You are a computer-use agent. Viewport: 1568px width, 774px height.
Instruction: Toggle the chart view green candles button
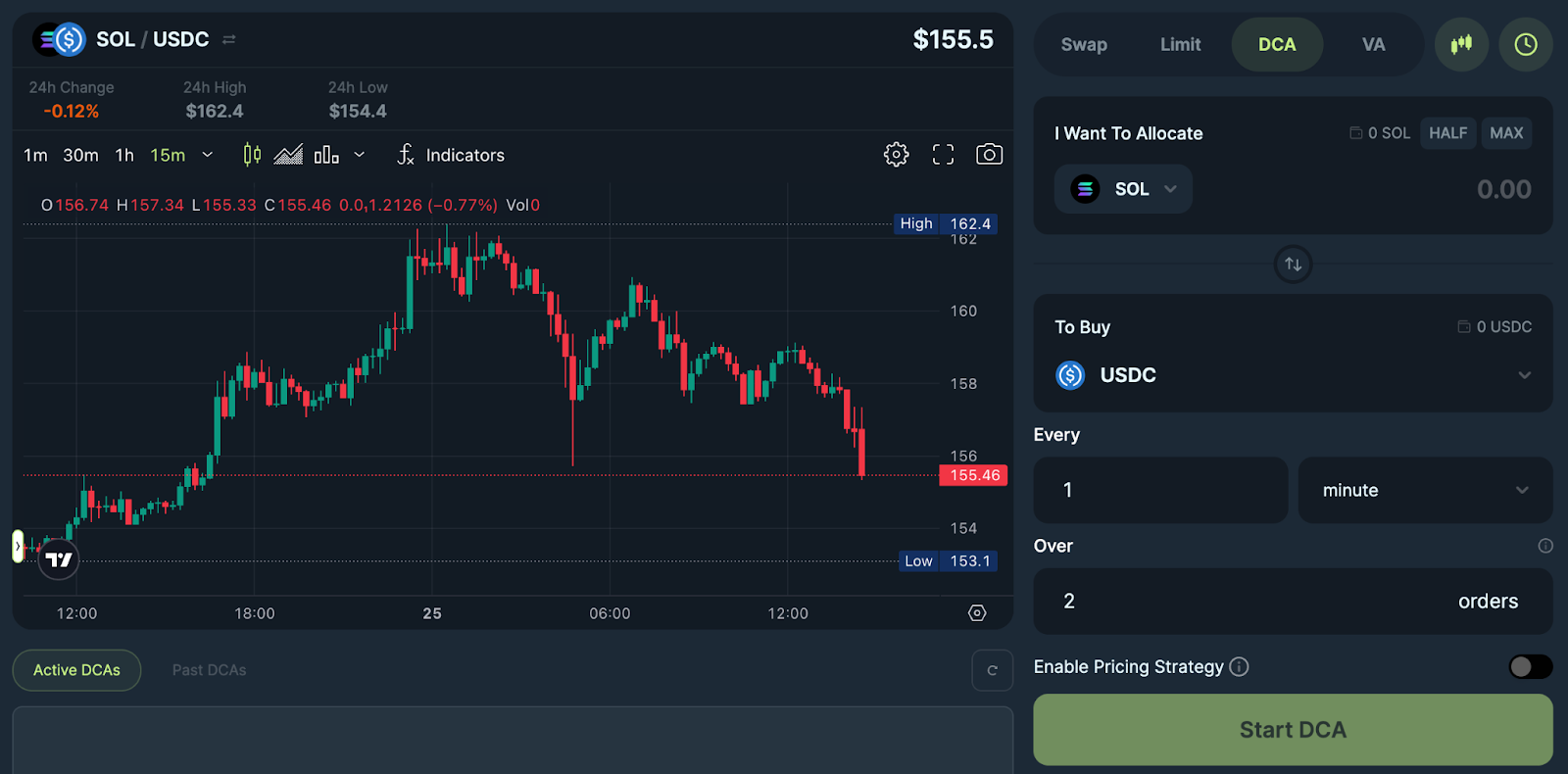click(x=1461, y=44)
